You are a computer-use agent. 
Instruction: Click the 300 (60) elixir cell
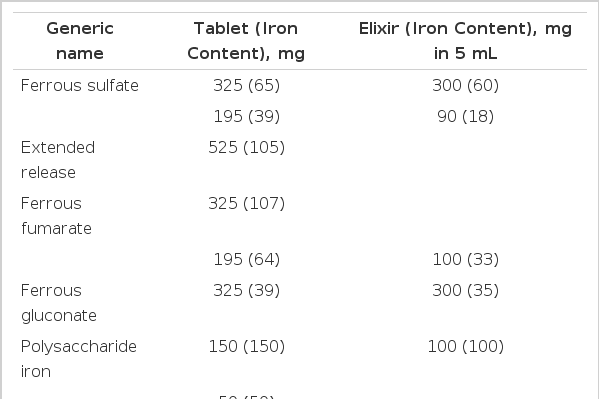pyautogui.click(x=465, y=85)
